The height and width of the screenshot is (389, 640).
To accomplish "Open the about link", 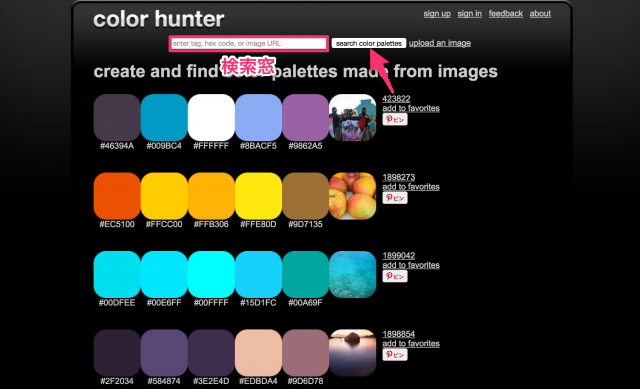I will [540, 13].
